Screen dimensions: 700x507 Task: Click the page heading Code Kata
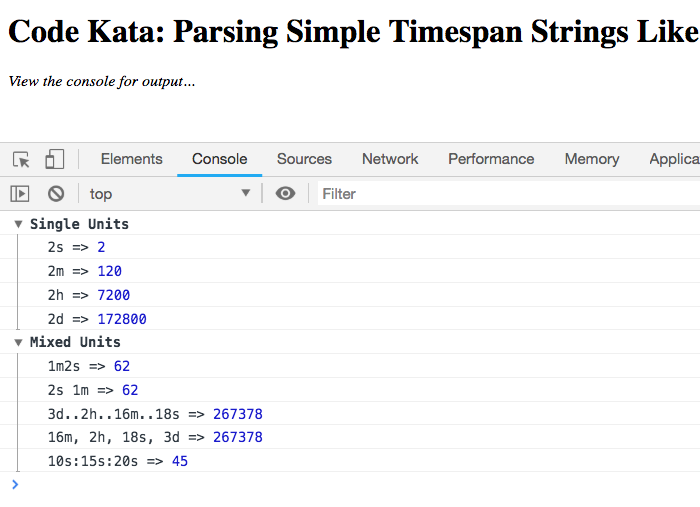click(x=354, y=31)
